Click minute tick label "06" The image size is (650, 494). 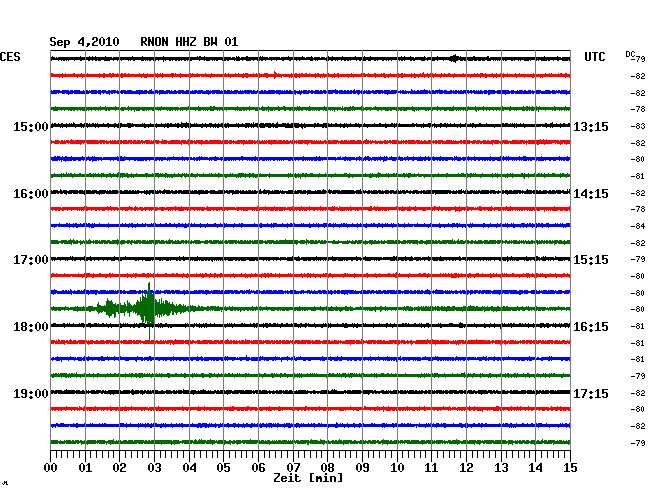pos(258,467)
